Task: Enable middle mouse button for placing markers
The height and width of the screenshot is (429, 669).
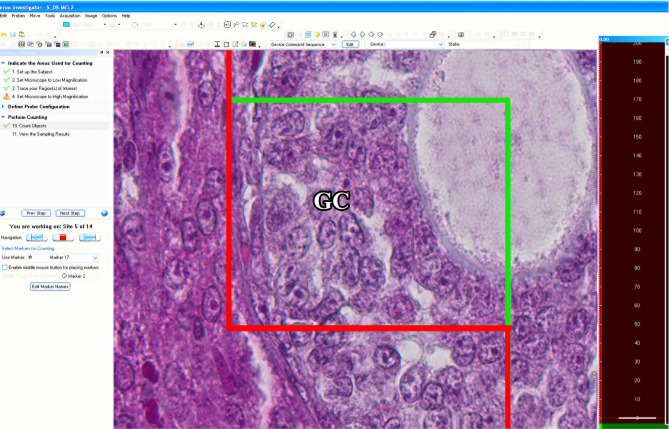Action: click(x=5, y=267)
